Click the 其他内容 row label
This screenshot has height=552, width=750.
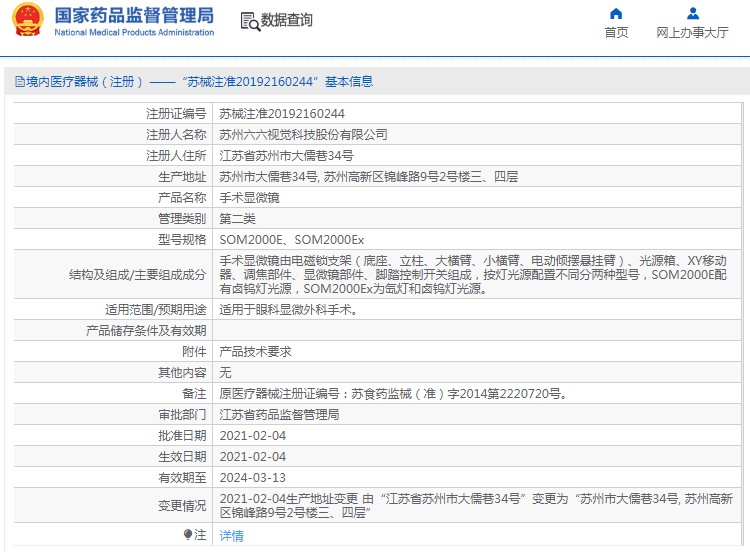coord(182,373)
